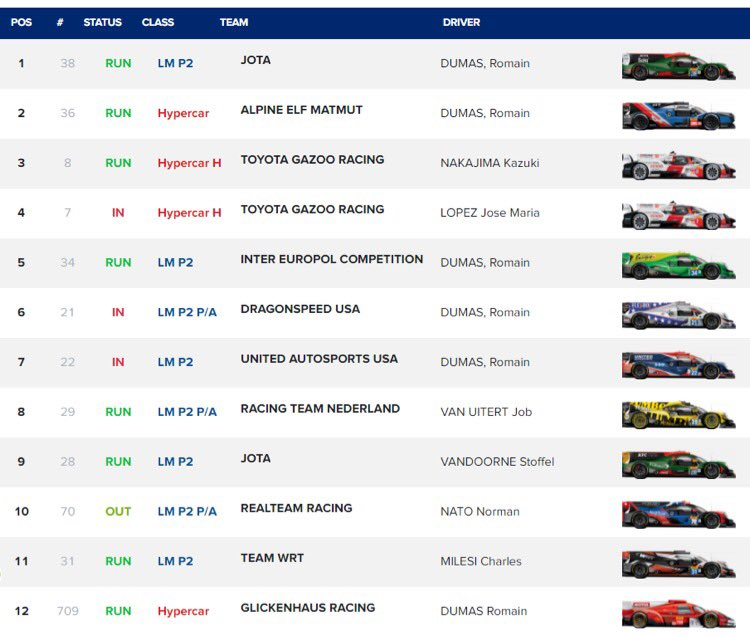The width and height of the screenshot is (750, 636).
Task: Select the Realteam Racing car image
Action: pos(678,514)
